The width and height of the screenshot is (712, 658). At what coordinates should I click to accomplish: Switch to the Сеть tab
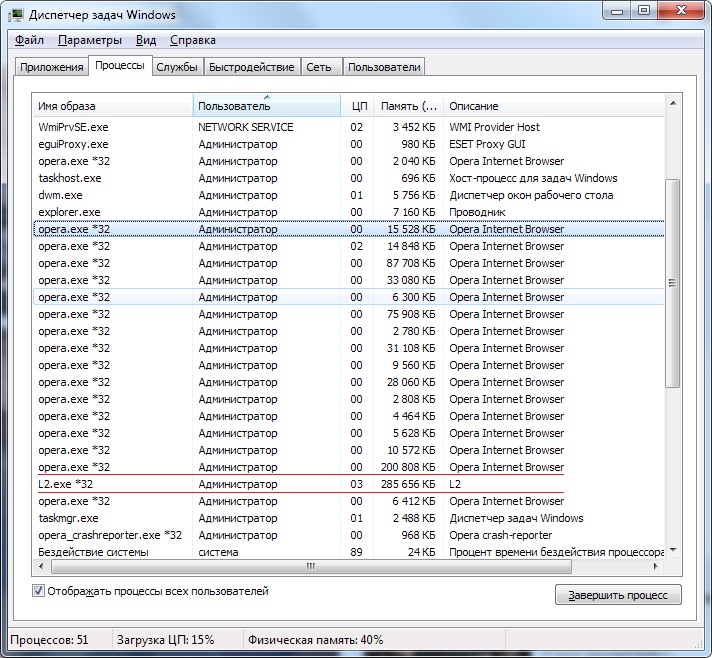pyautogui.click(x=319, y=67)
